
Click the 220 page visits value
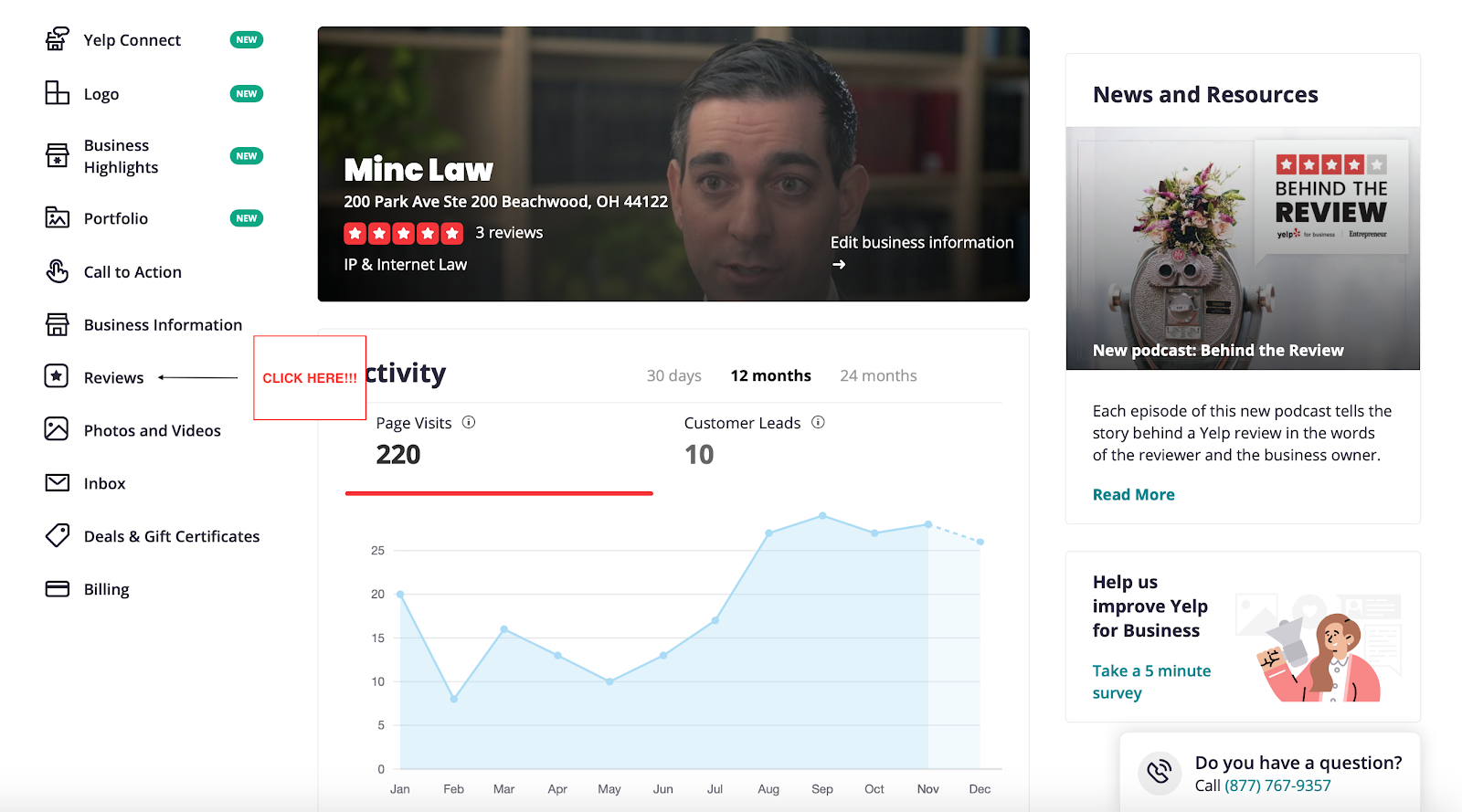click(x=398, y=455)
